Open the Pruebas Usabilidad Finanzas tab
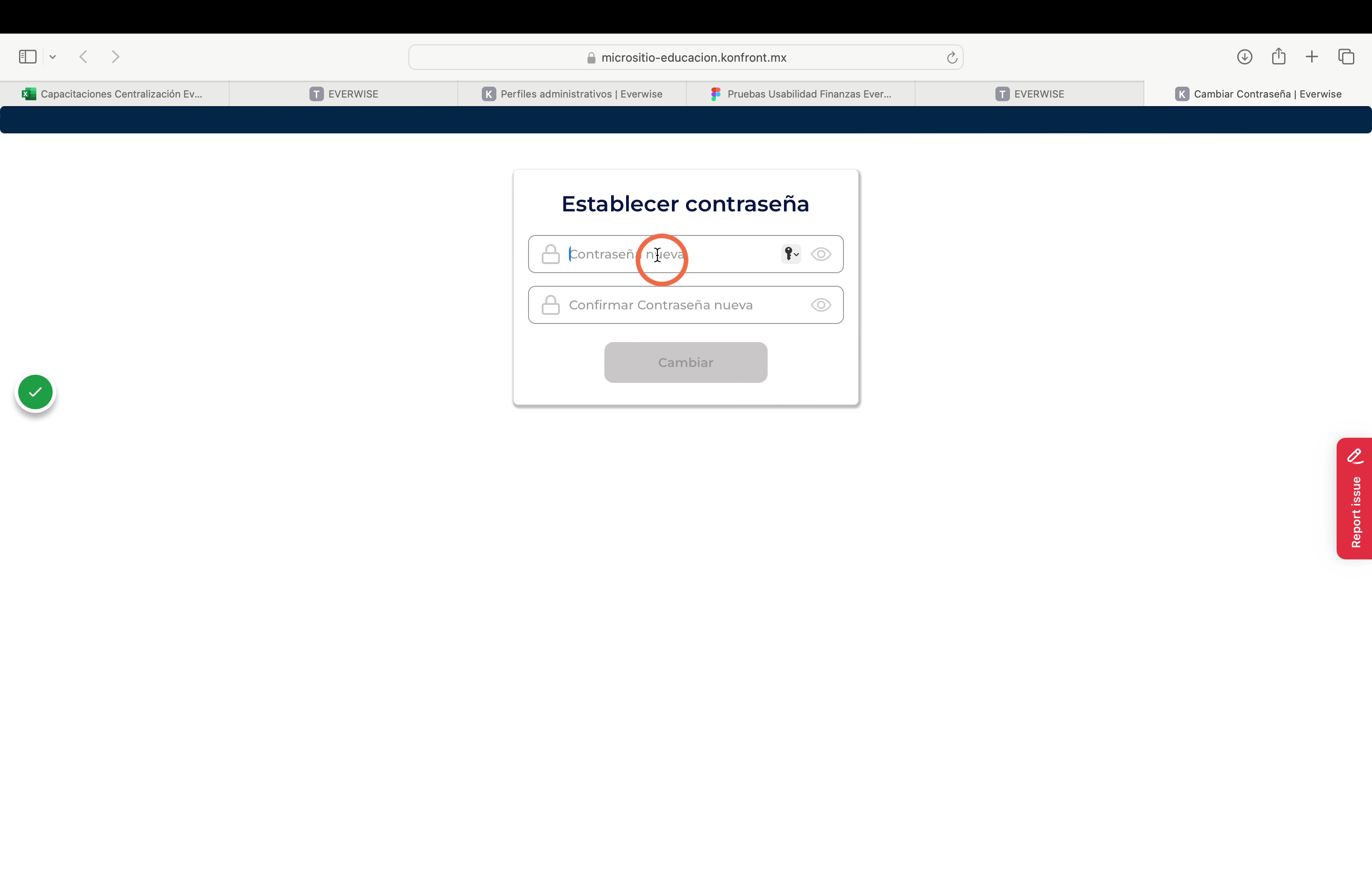This screenshot has width=1372, height=891. point(801,94)
